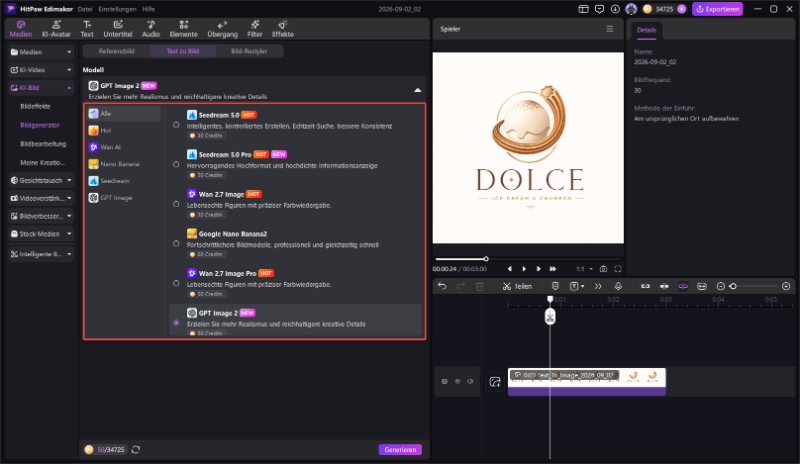Open the Einstellungen menu
800x464 pixels.
(117, 9)
